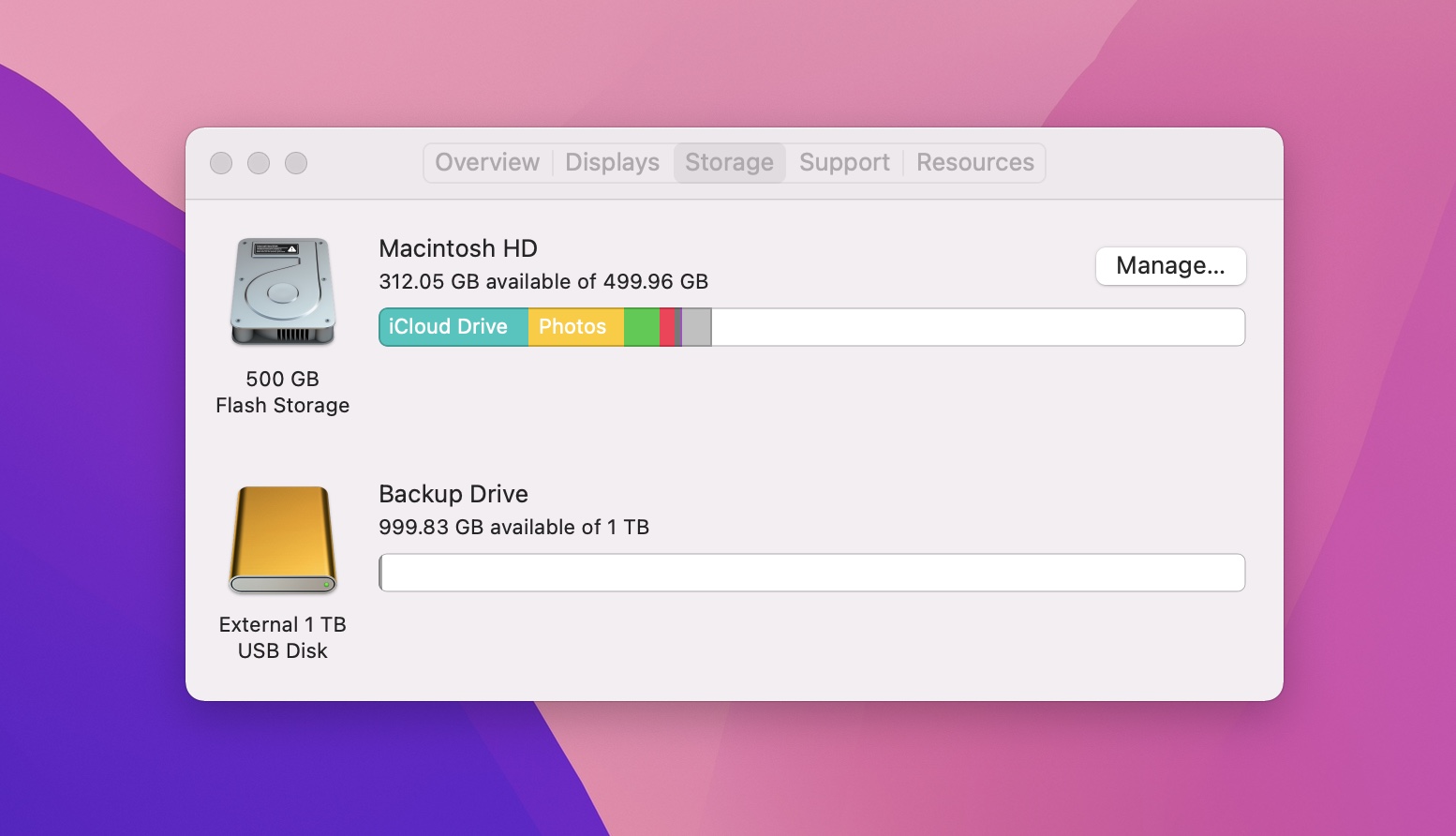Click '312.05 GB available of 499.96 GB'
The width and height of the screenshot is (1456, 836).
point(543,281)
